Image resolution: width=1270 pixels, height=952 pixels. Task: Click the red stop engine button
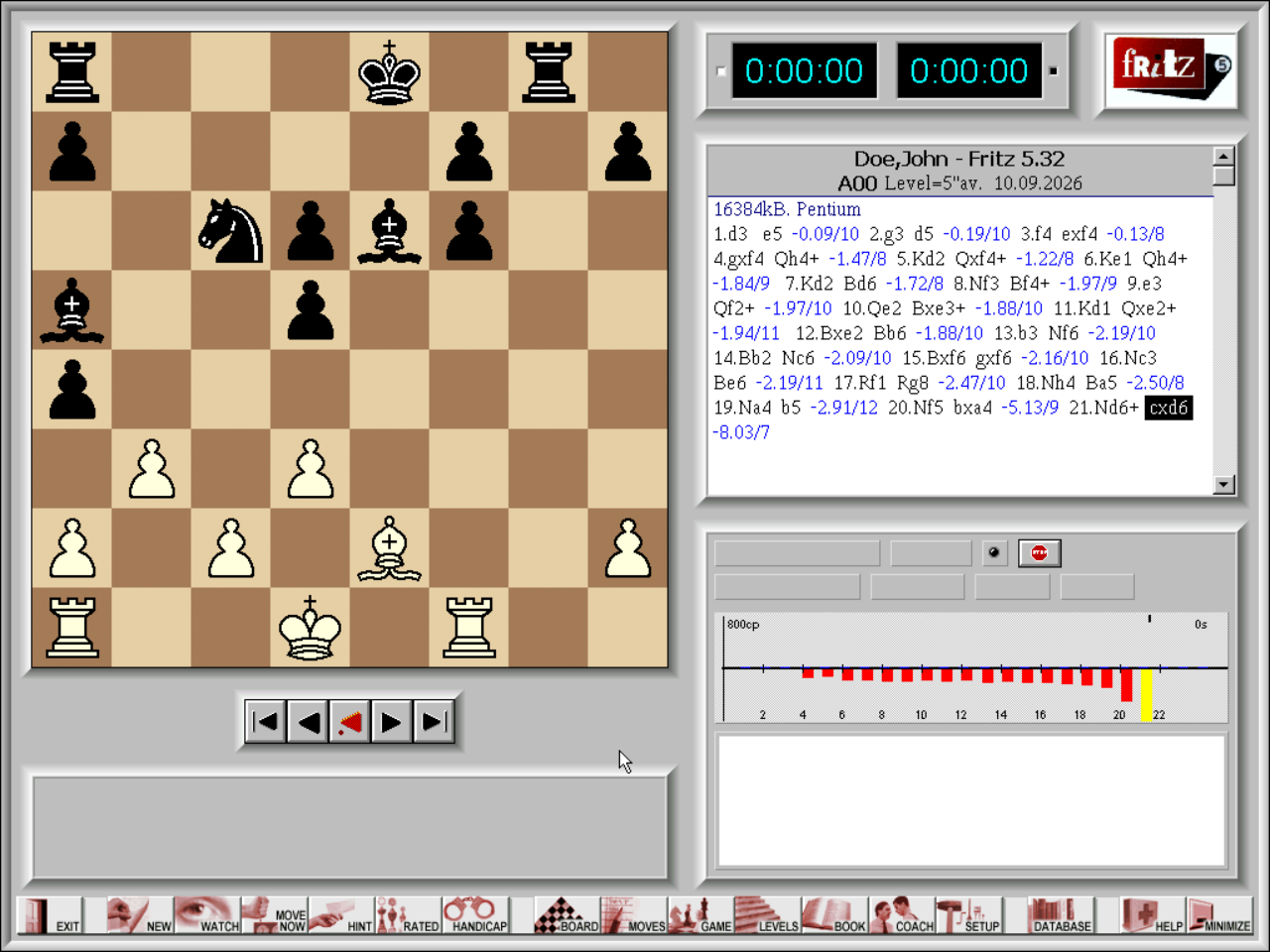(1039, 553)
